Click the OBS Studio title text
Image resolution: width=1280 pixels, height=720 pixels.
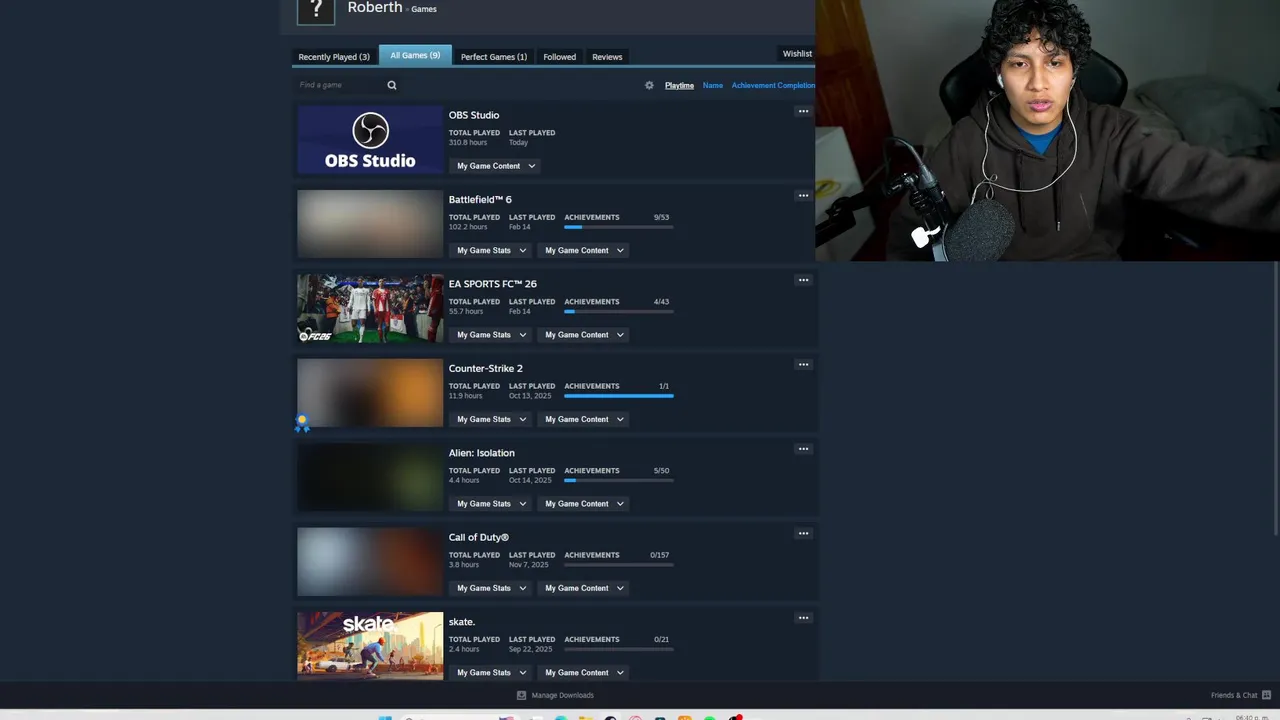pyautogui.click(x=474, y=115)
